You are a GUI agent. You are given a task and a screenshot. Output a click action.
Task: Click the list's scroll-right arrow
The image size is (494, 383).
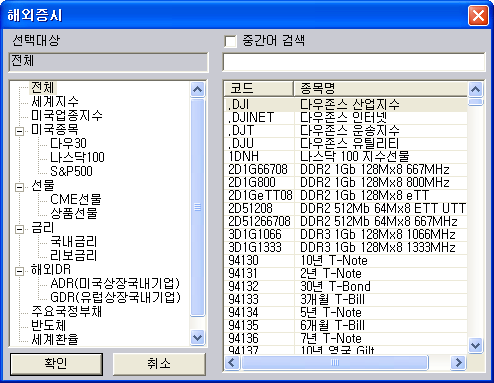459,362
